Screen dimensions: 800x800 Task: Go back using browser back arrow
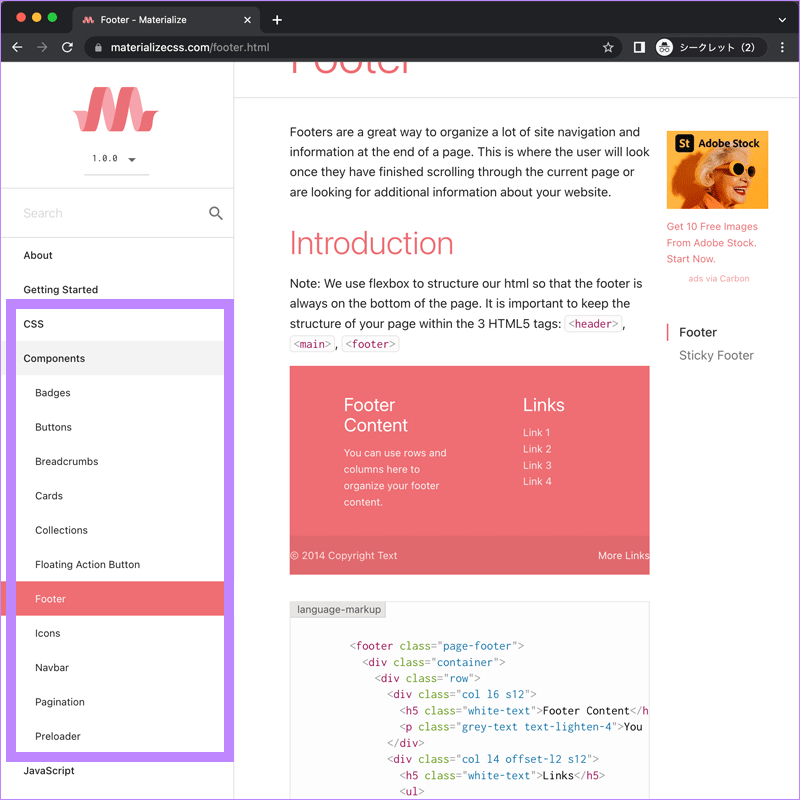pyautogui.click(x=17, y=47)
